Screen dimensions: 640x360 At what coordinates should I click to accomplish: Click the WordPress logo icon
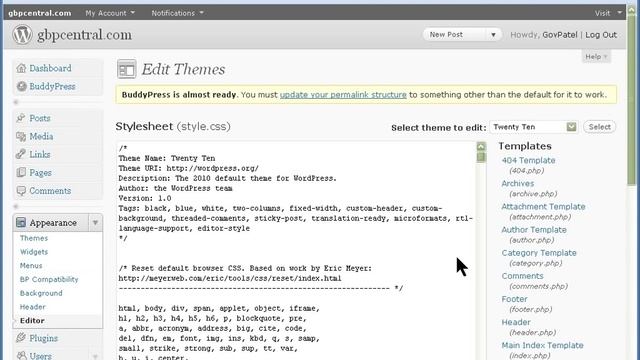tap(22, 35)
